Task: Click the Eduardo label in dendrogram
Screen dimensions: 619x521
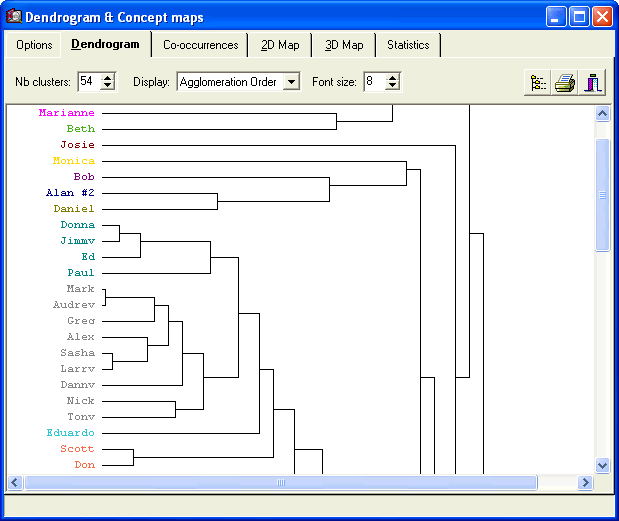Action: coord(70,433)
